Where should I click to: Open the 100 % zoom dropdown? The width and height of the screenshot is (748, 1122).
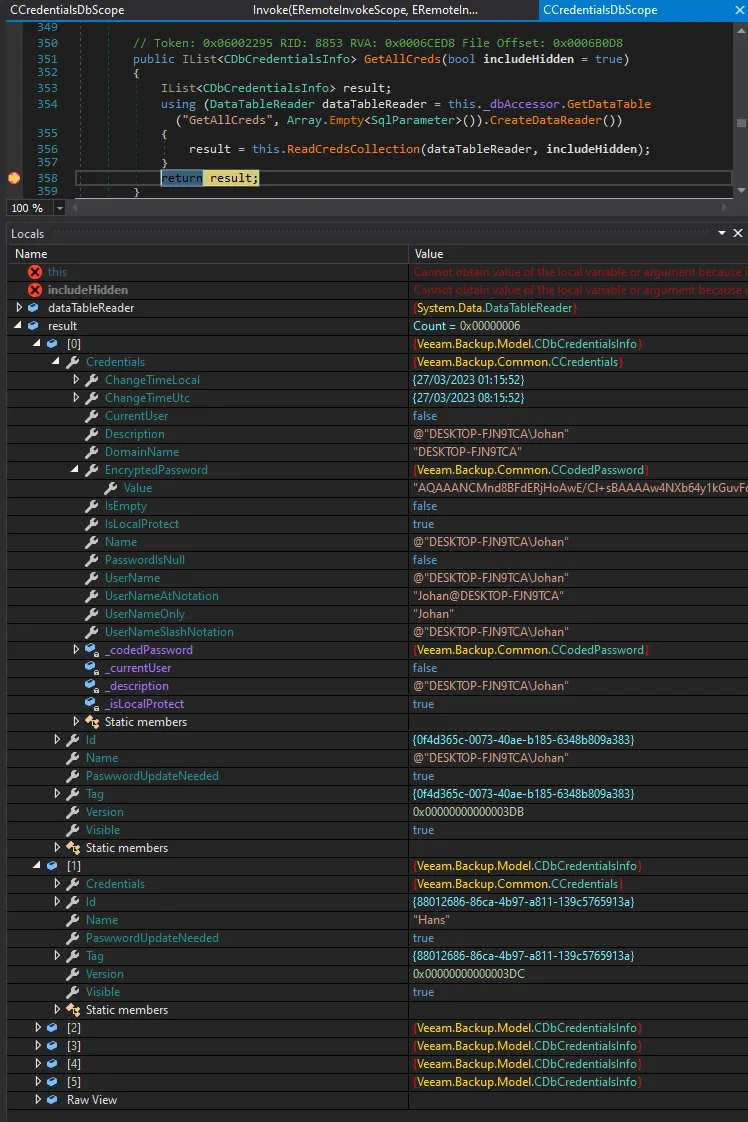click(x=59, y=208)
